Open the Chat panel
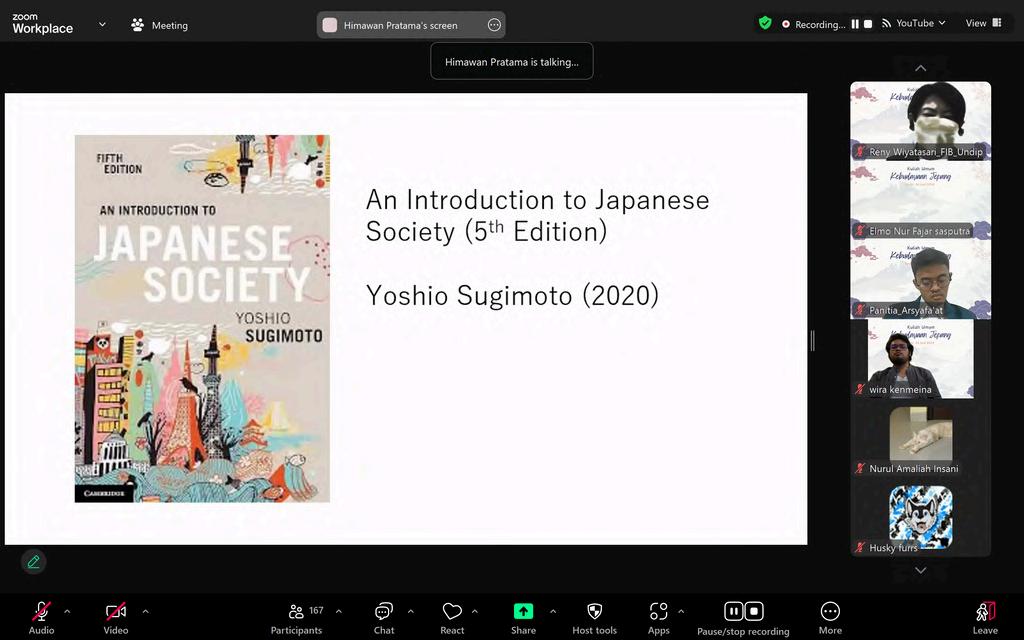The image size is (1024, 640). (x=384, y=617)
